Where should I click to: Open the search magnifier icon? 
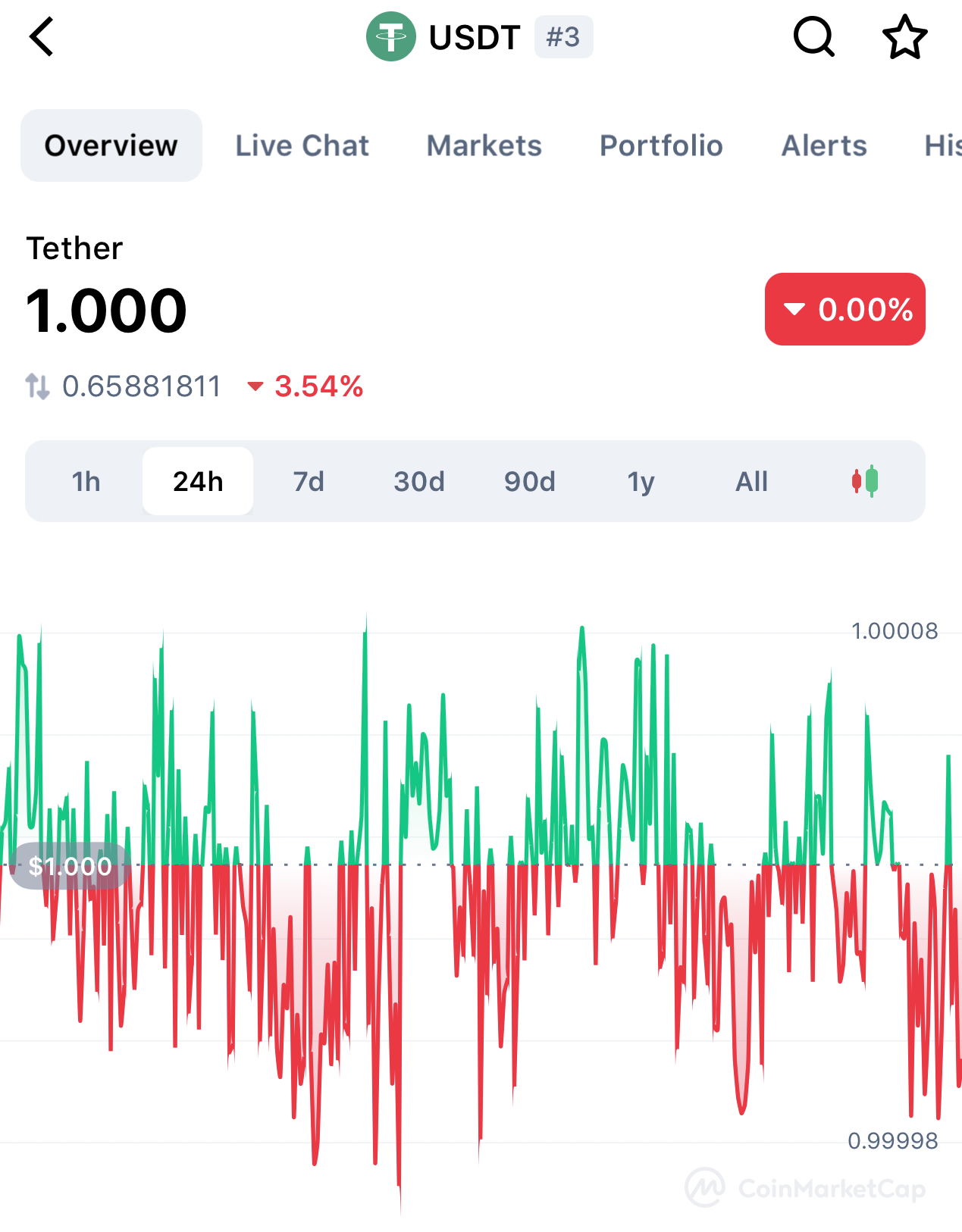click(814, 37)
